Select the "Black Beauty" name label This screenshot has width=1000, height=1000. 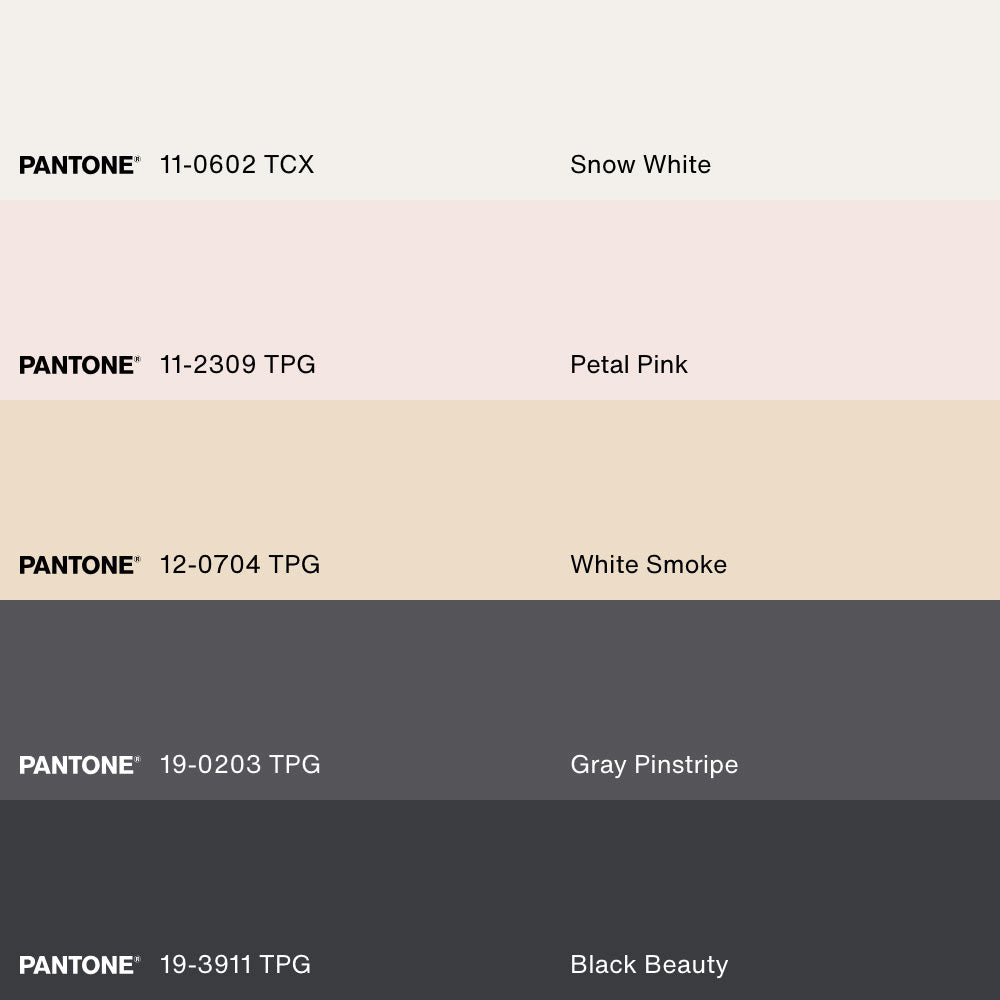649,965
